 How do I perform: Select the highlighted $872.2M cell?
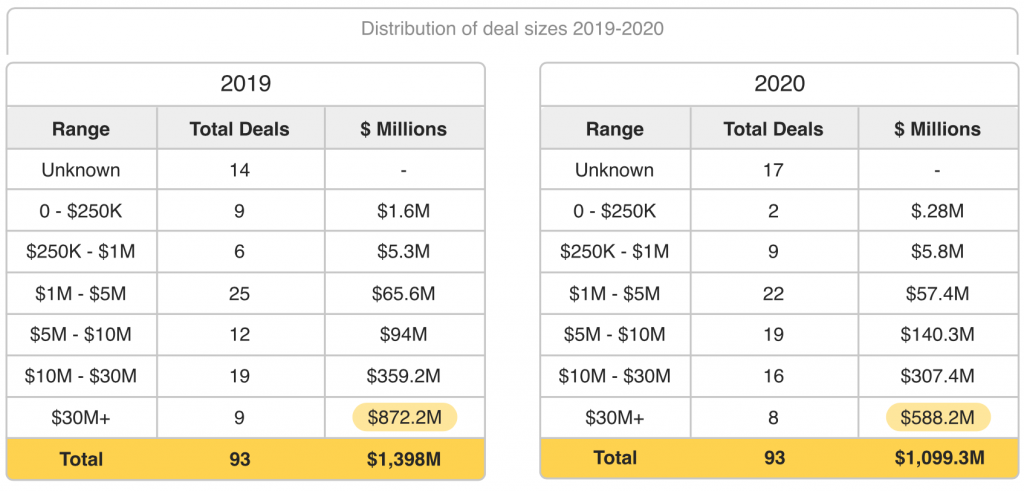[x=404, y=417]
